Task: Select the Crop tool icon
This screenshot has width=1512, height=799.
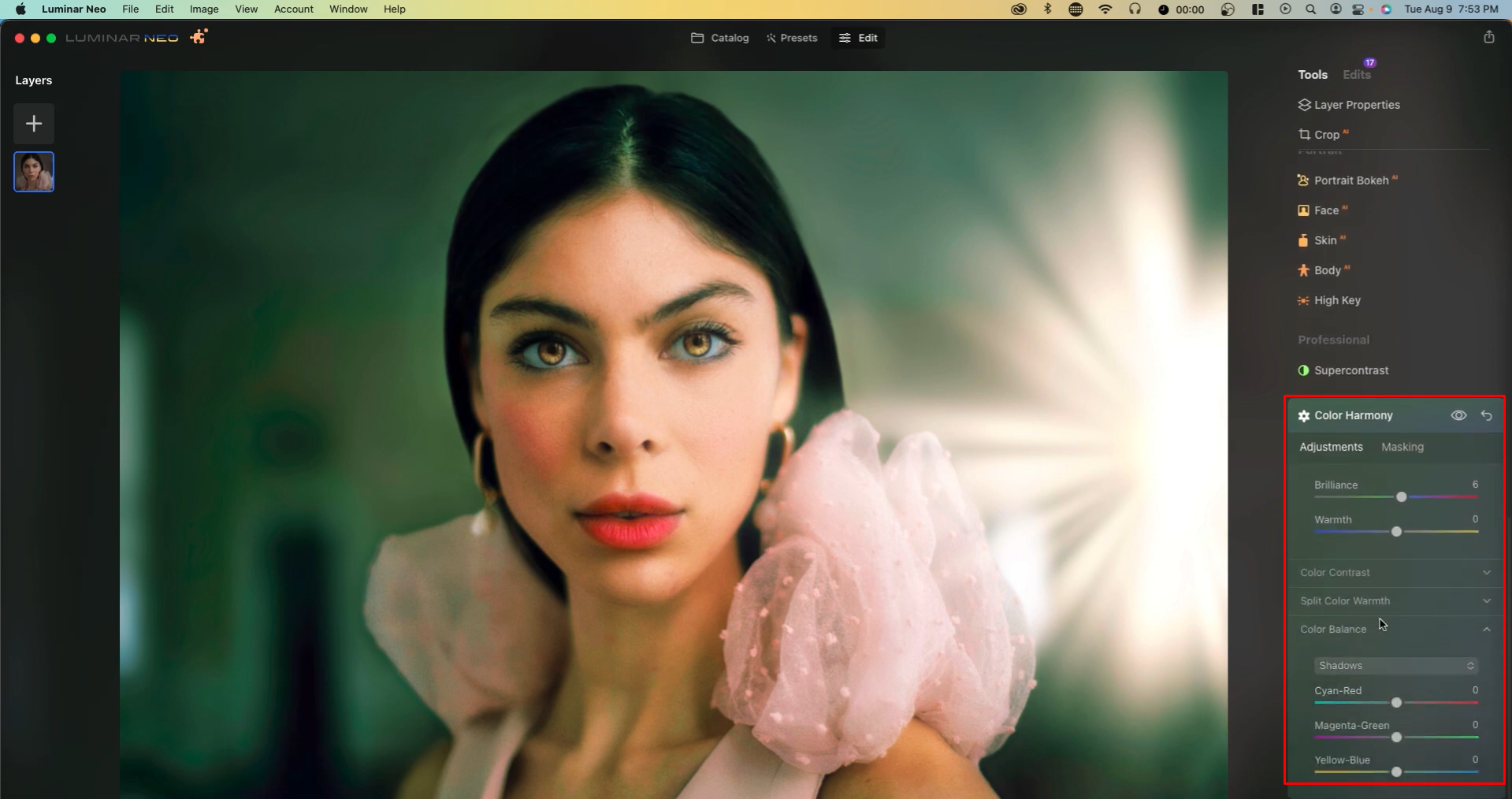Action: (x=1304, y=135)
